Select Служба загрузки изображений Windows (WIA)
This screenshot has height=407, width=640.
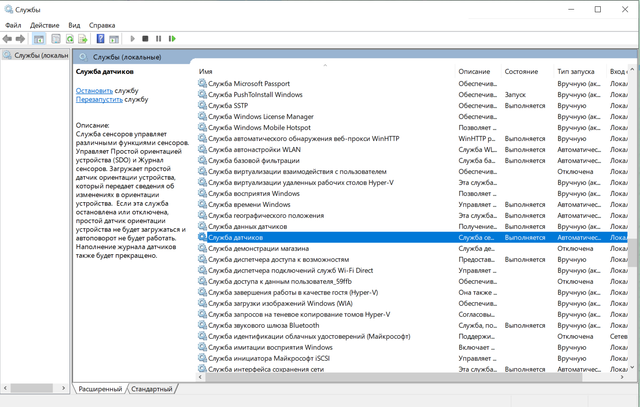point(412,303)
